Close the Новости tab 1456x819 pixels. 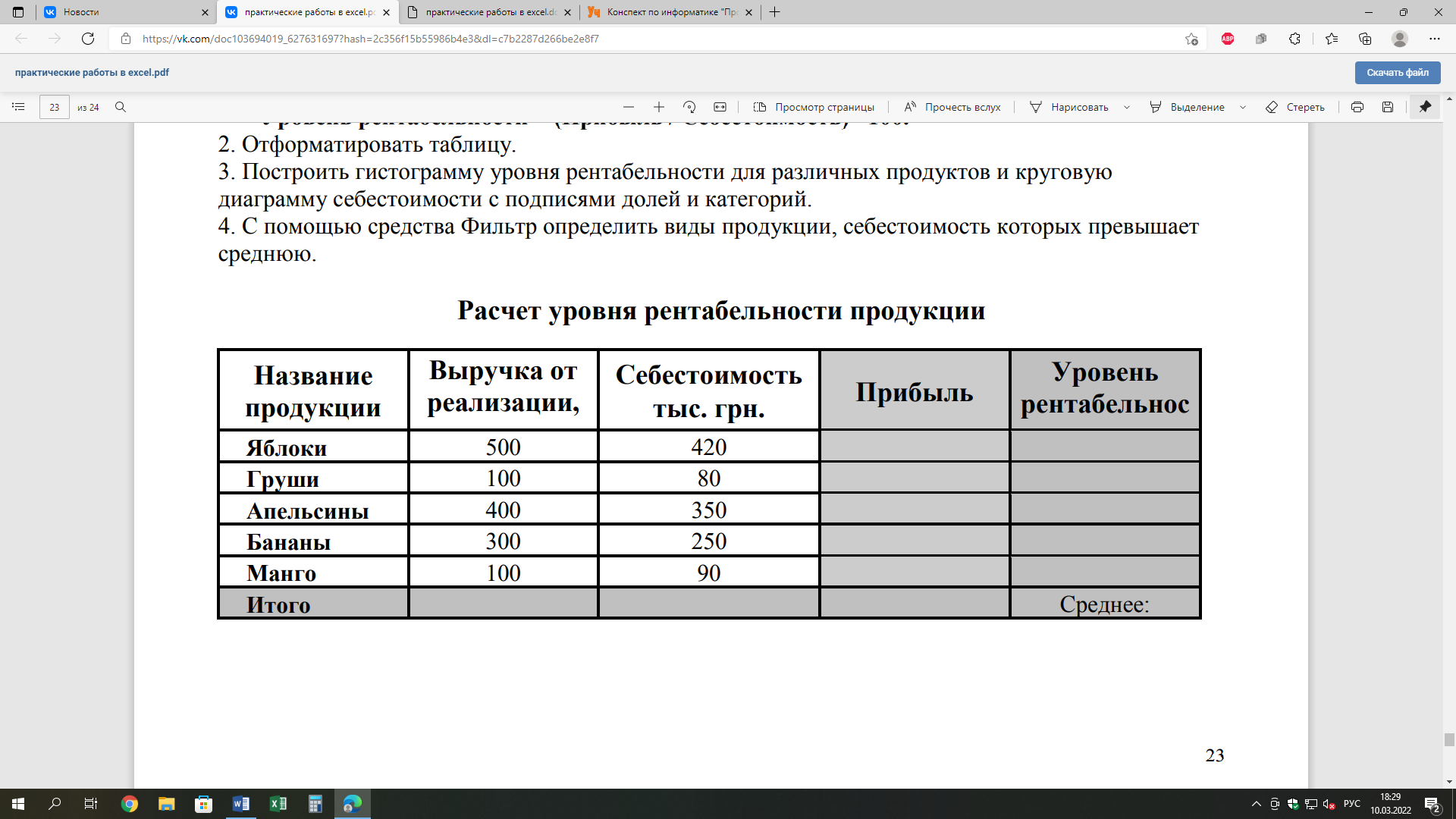[205, 12]
